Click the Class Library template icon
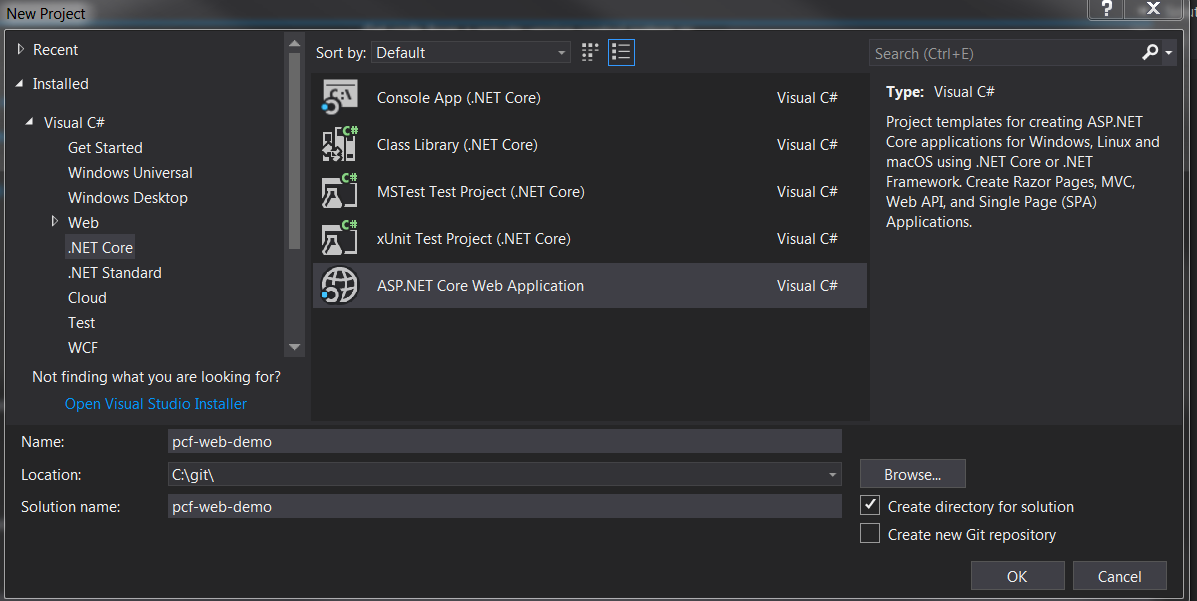Image resolution: width=1197 pixels, height=601 pixels. [340, 144]
